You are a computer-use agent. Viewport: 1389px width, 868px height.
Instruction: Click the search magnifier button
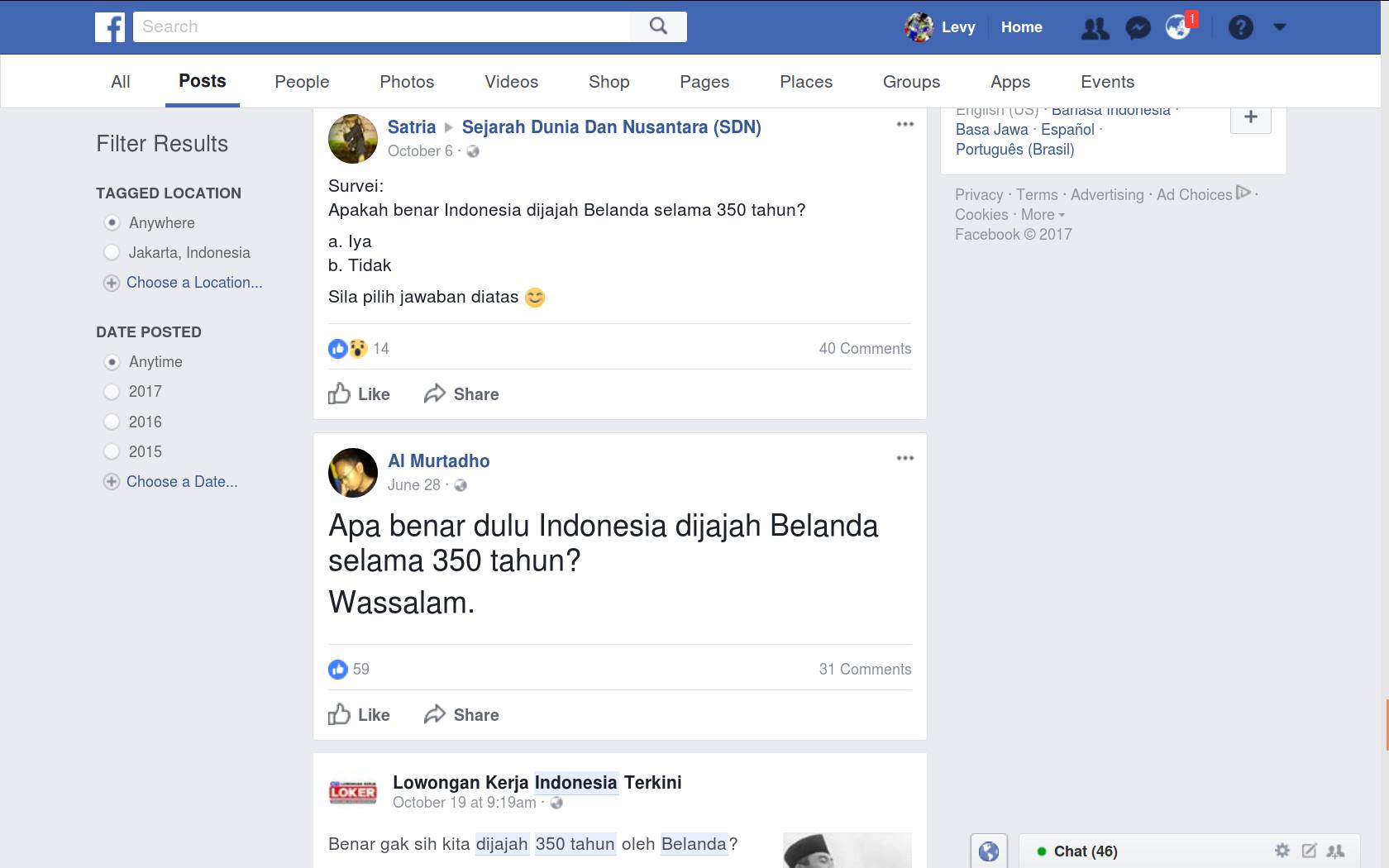(658, 26)
